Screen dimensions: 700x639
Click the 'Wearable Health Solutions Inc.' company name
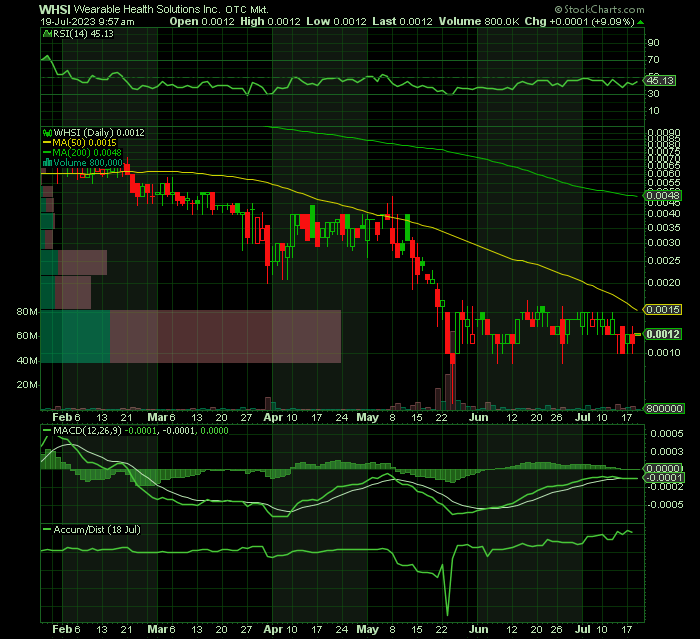click(x=147, y=9)
